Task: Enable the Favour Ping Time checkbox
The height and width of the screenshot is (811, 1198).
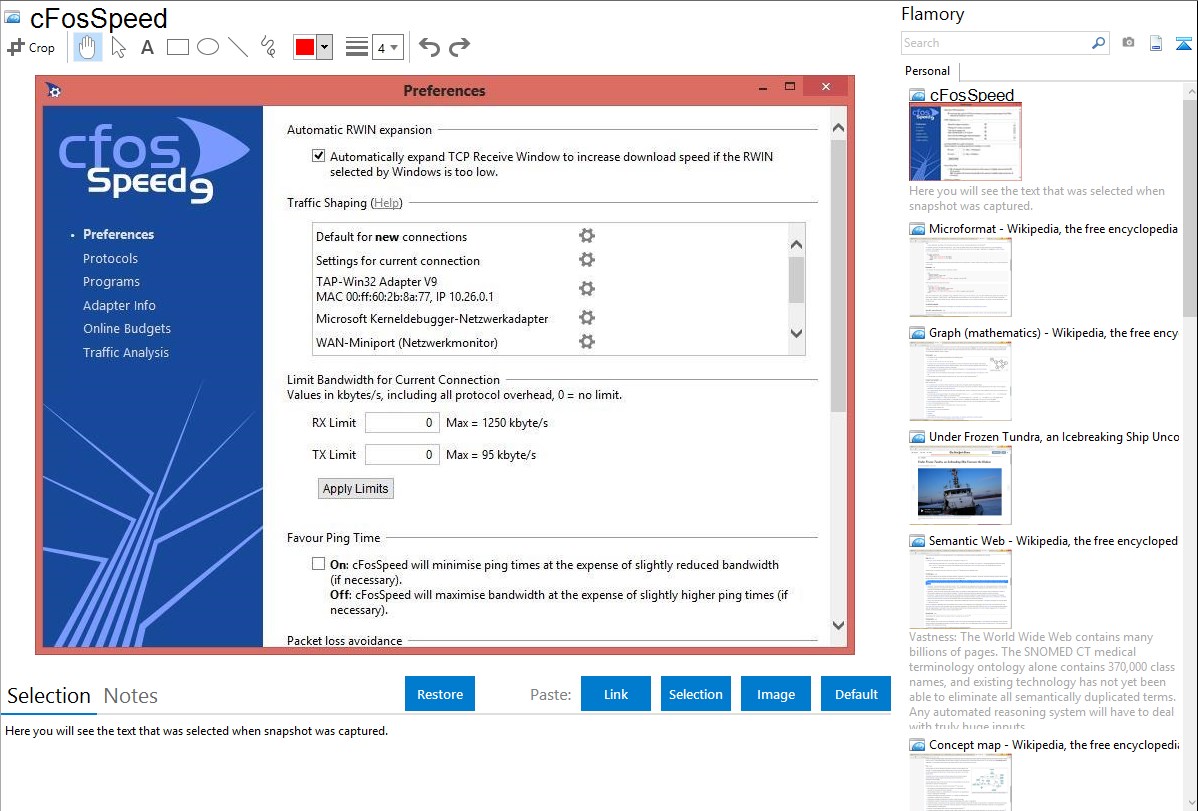Action: (319, 564)
